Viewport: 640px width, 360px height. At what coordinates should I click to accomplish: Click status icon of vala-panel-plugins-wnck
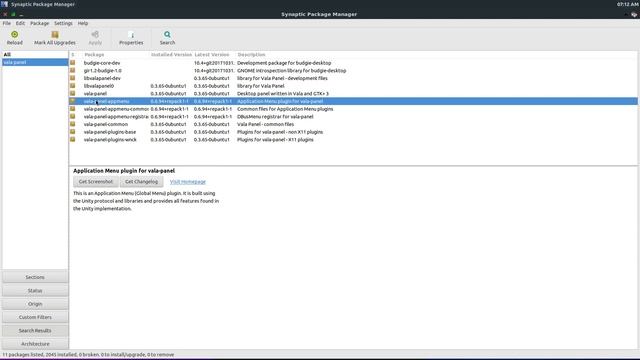pyautogui.click(x=73, y=140)
